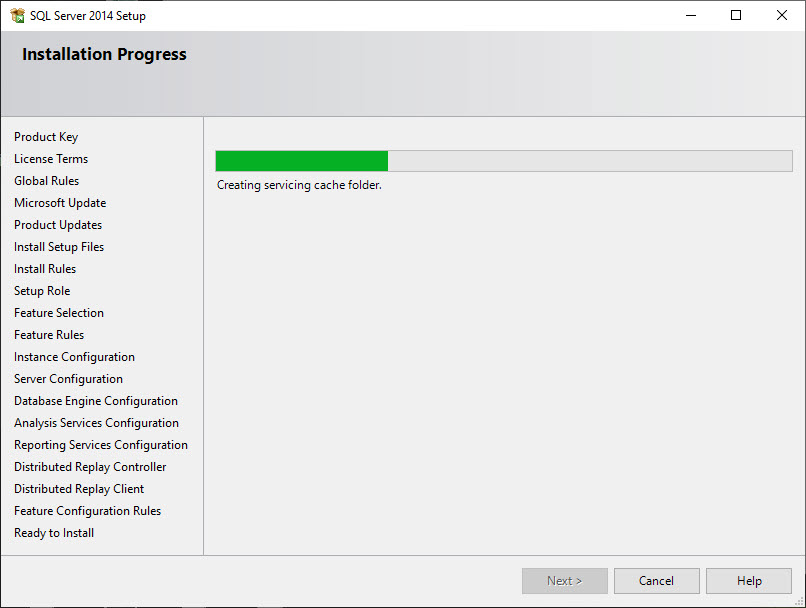806x608 pixels.
Task: Select the Distributed Replay Client step
Action: [79, 489]
